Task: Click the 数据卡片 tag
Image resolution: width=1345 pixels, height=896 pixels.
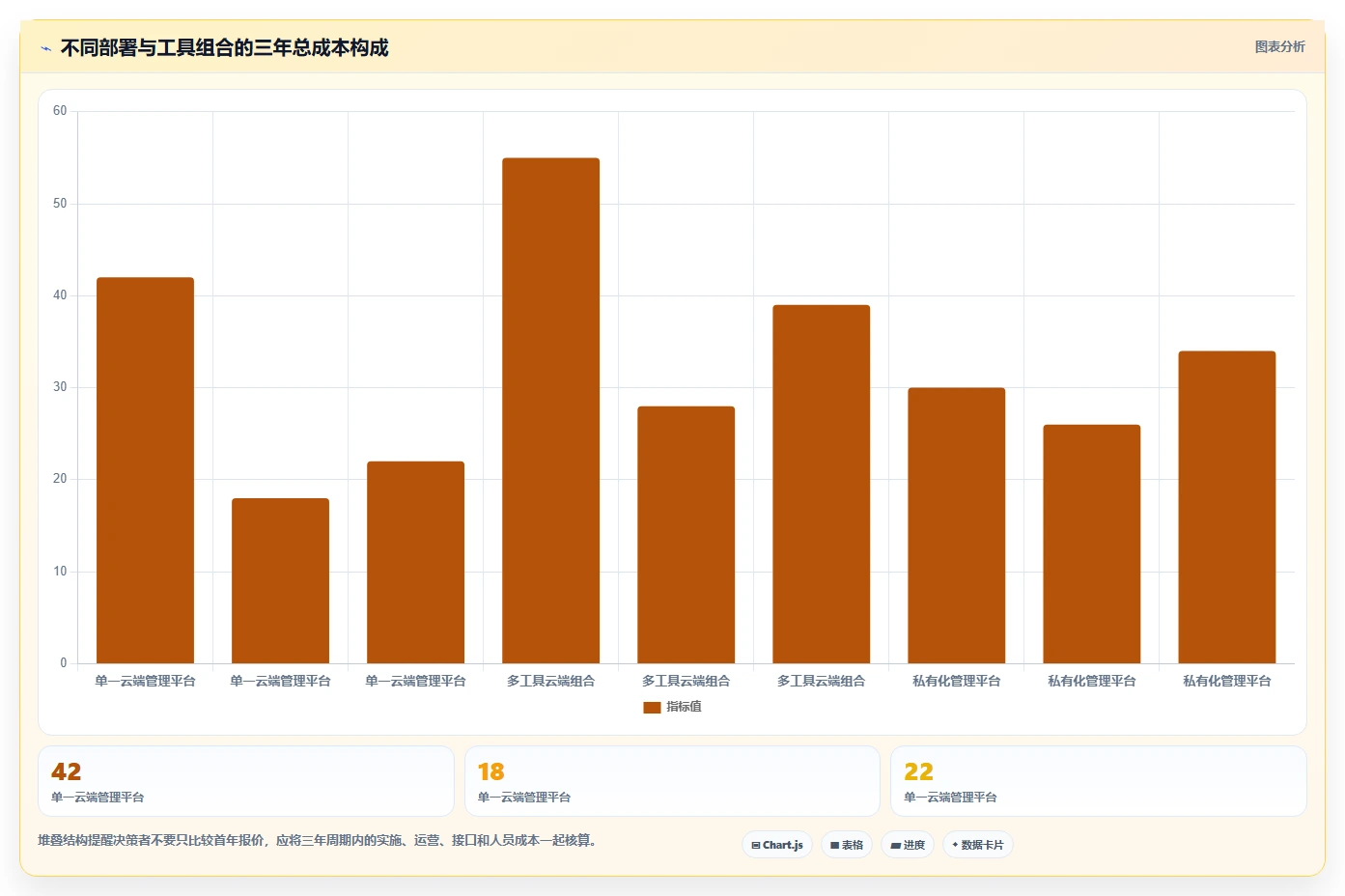Action: coord(978,845)
